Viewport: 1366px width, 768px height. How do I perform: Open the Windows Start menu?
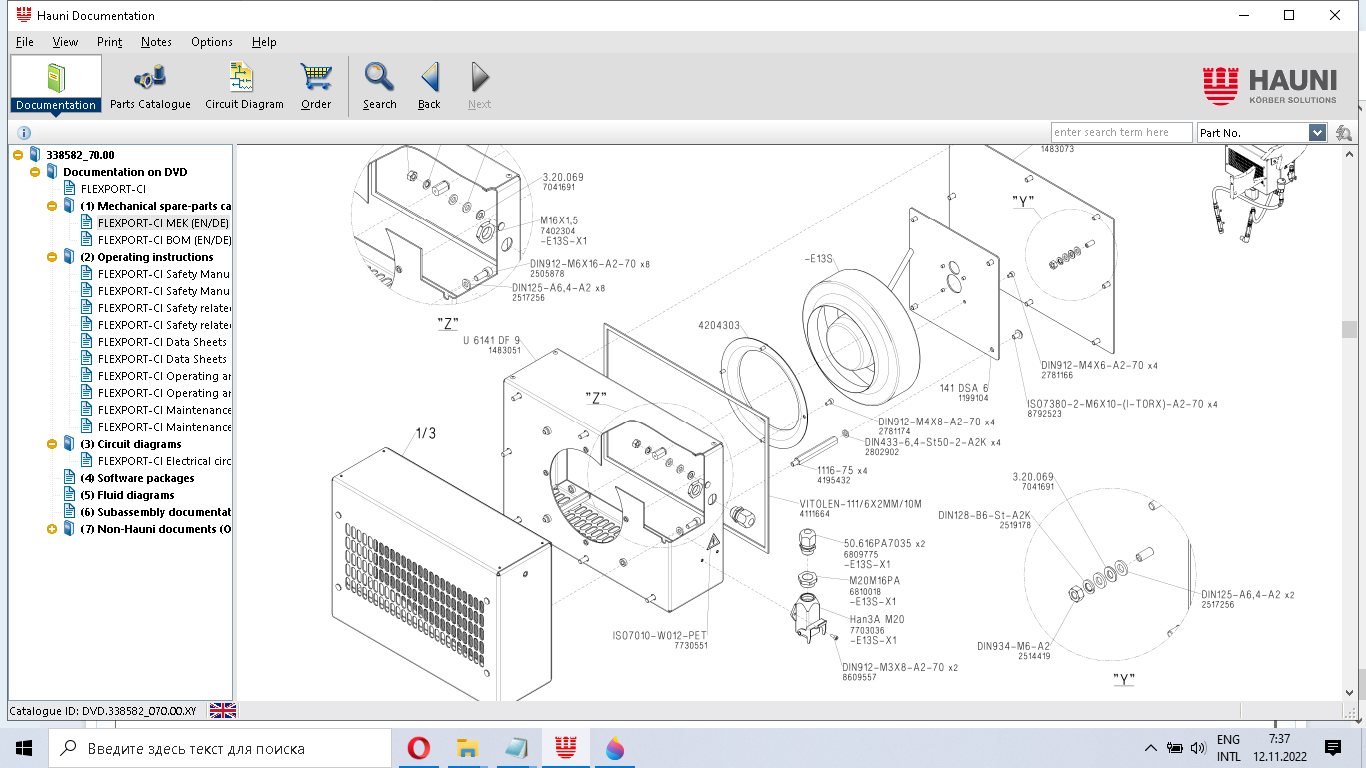24,748
